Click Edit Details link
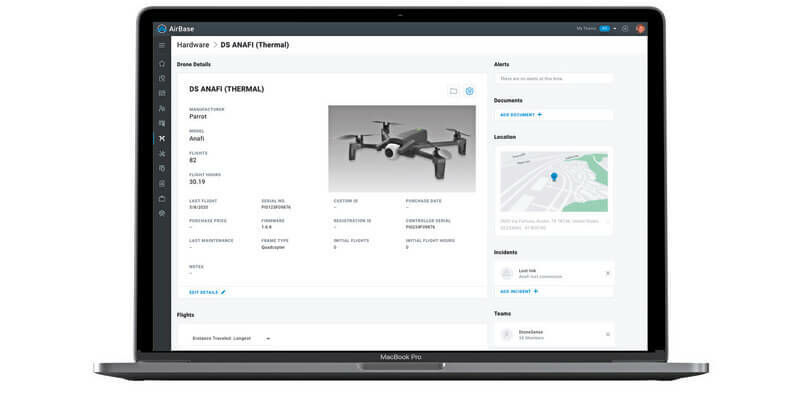800x400 pixels. [204, 292]
